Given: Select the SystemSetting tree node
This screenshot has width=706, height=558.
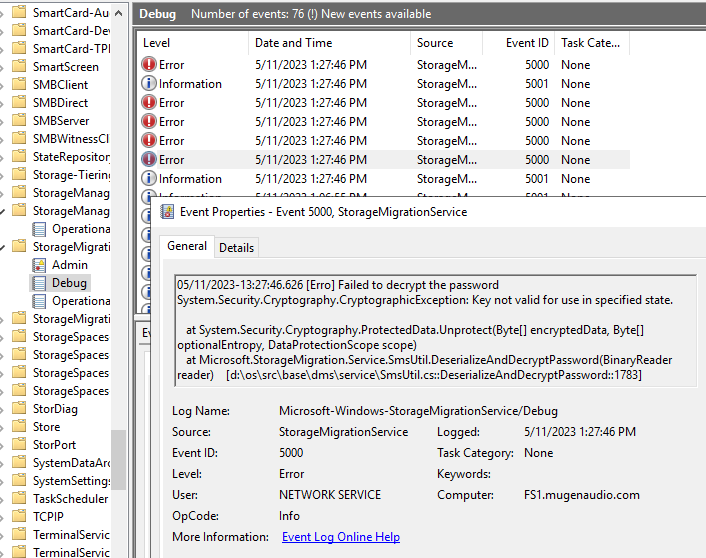Looking at the screenshot, I should point(71,481).
